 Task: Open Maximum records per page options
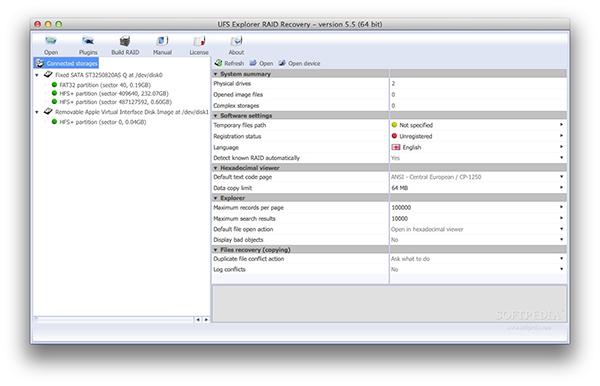[561, 207]
